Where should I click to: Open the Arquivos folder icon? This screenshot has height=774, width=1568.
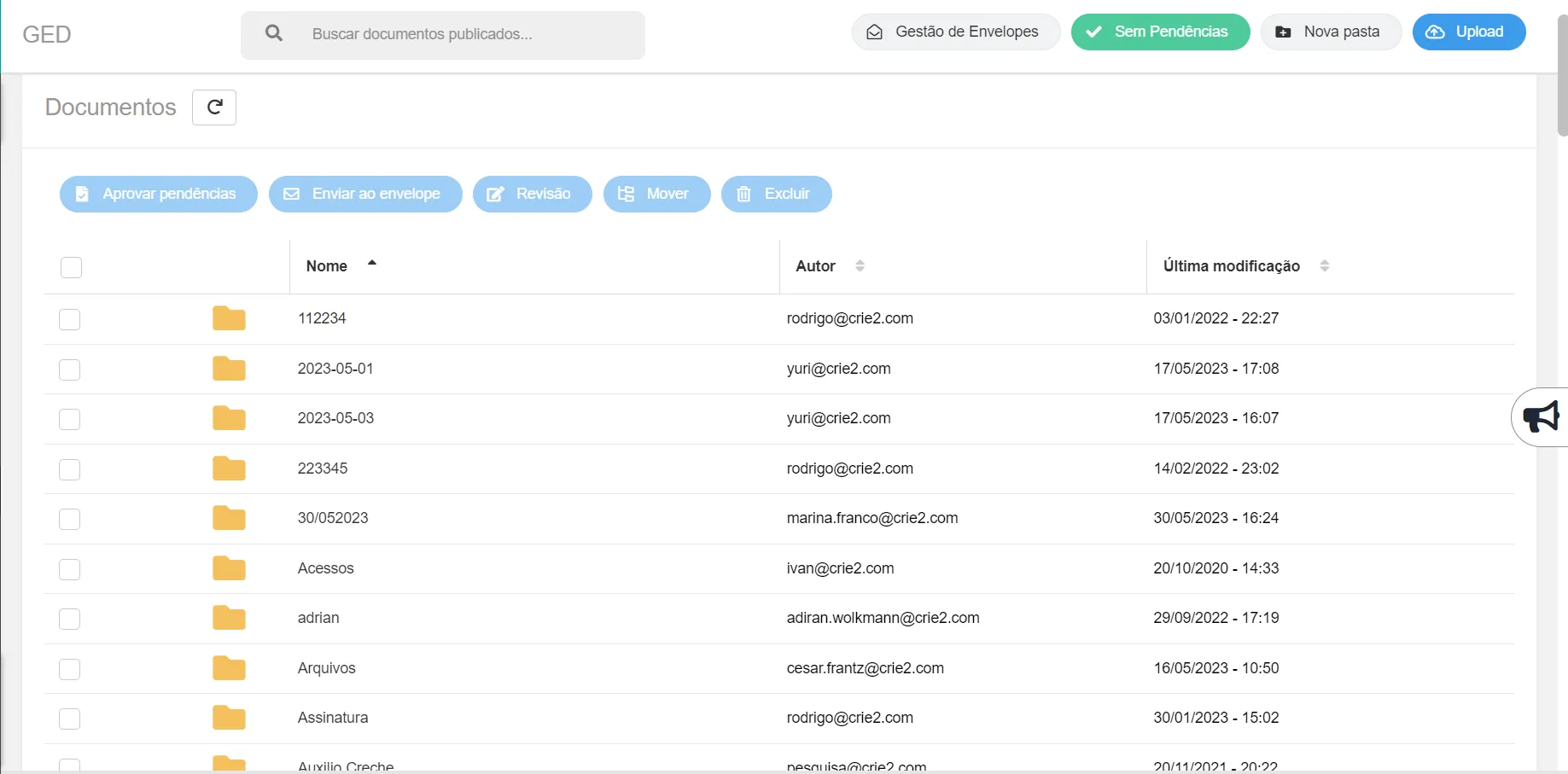[x=229, y=668]
